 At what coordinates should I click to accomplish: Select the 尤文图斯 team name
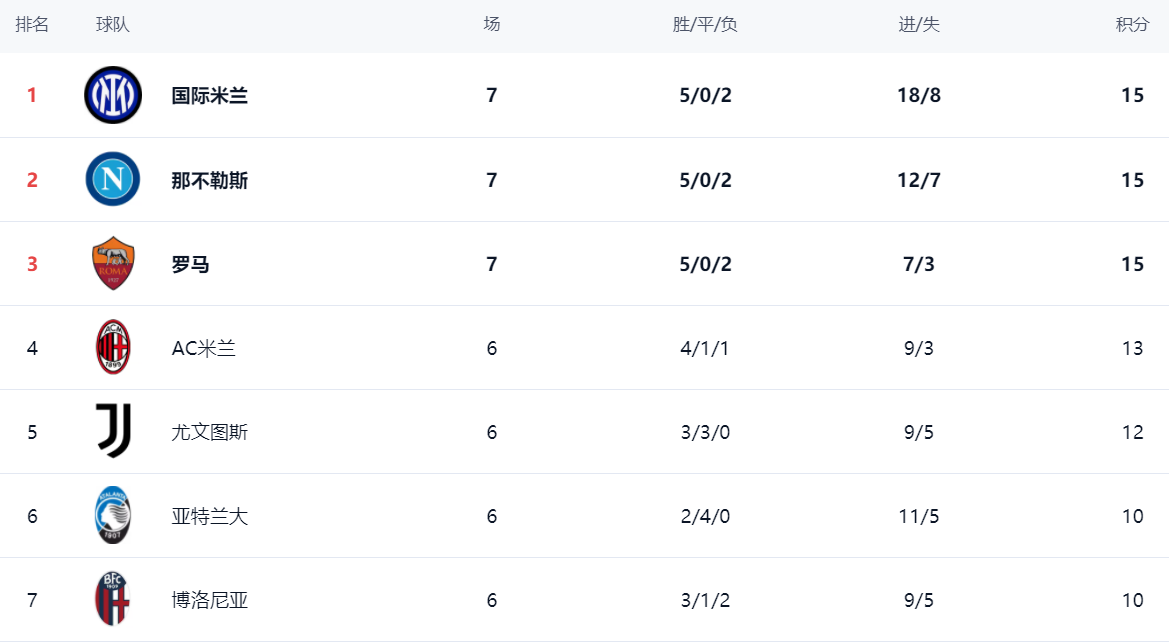click(210, 432)
